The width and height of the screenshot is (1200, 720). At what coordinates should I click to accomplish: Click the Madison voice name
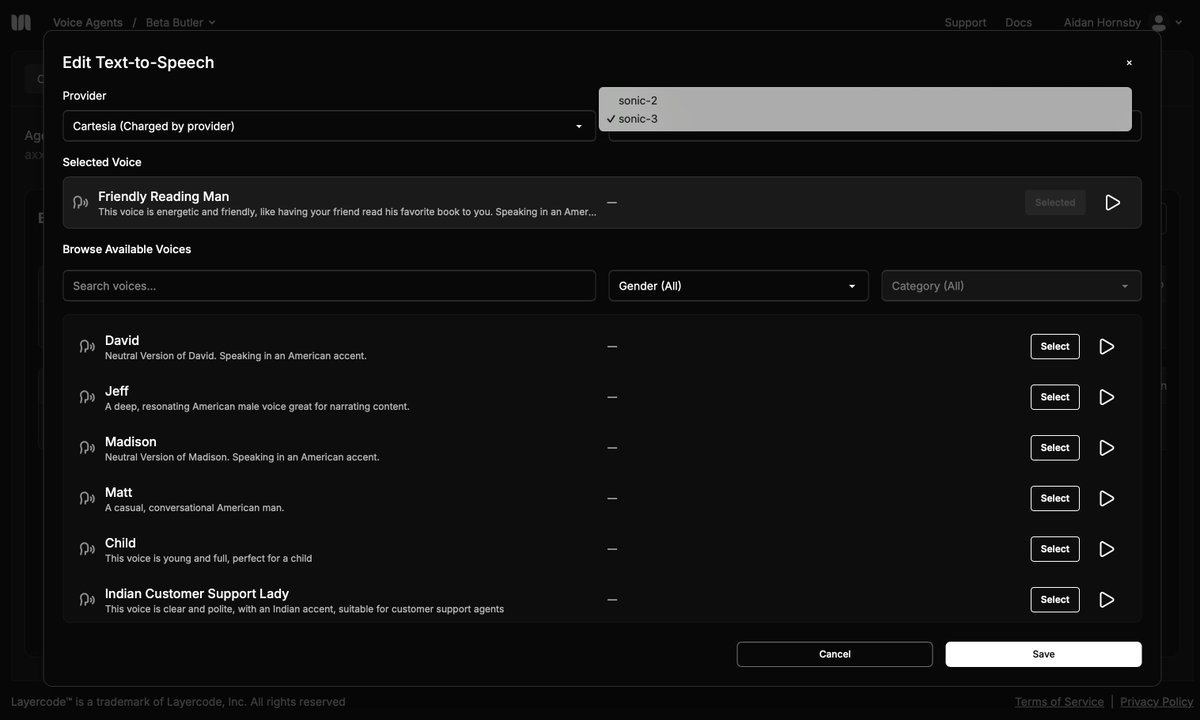click(x=131, y=442)
